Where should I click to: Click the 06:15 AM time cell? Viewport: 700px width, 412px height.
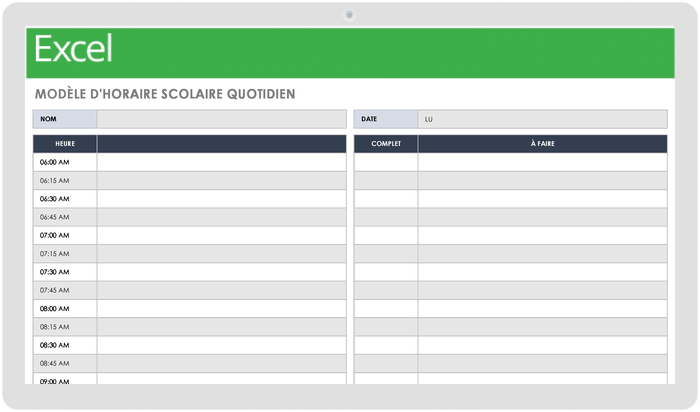tap(65, 180)
